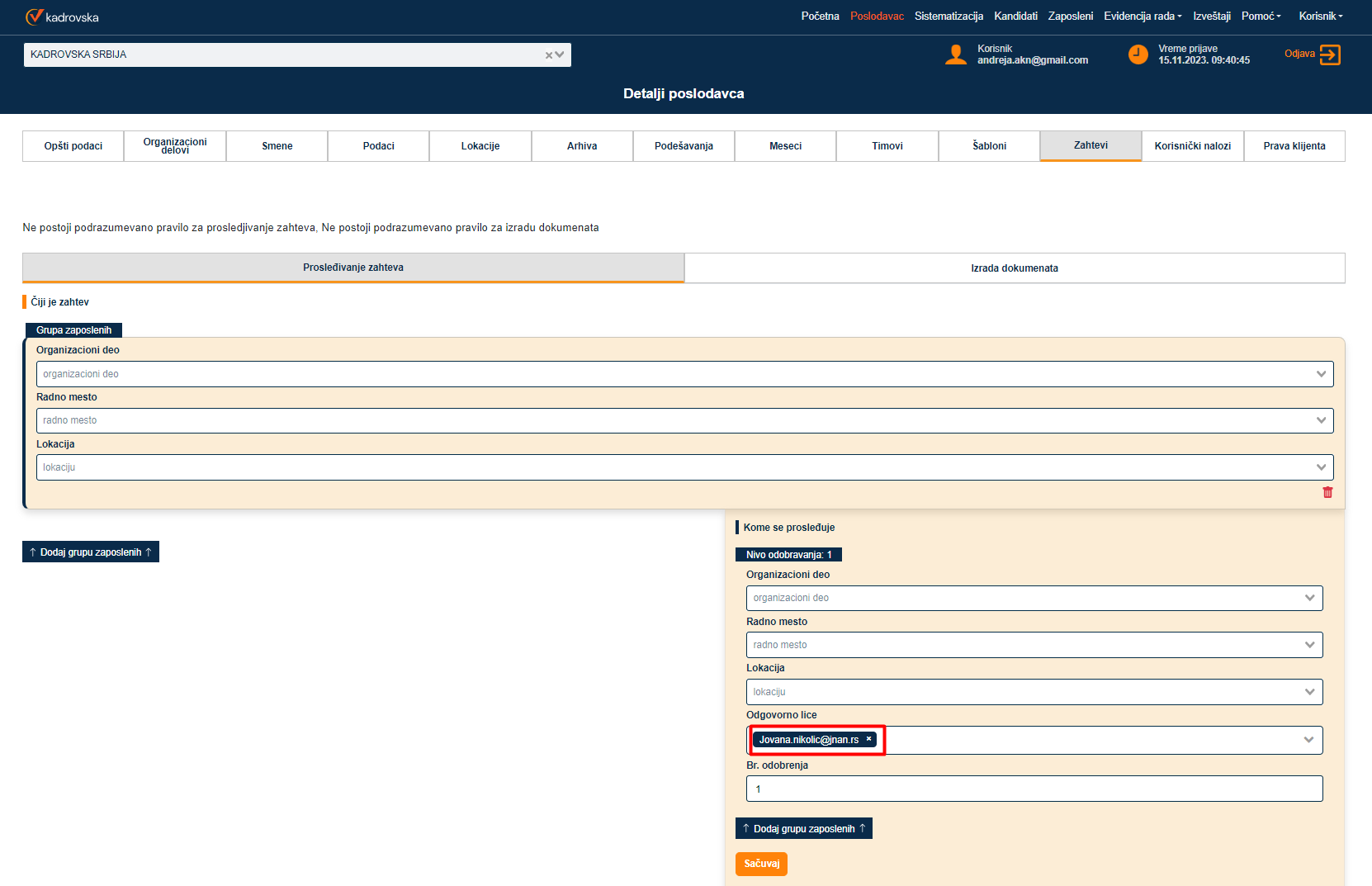The image size is (1372, 886).
Task: Expand Radno mesto dropdown under Nivo odobravanja
Action: (x=1309, y=645)
